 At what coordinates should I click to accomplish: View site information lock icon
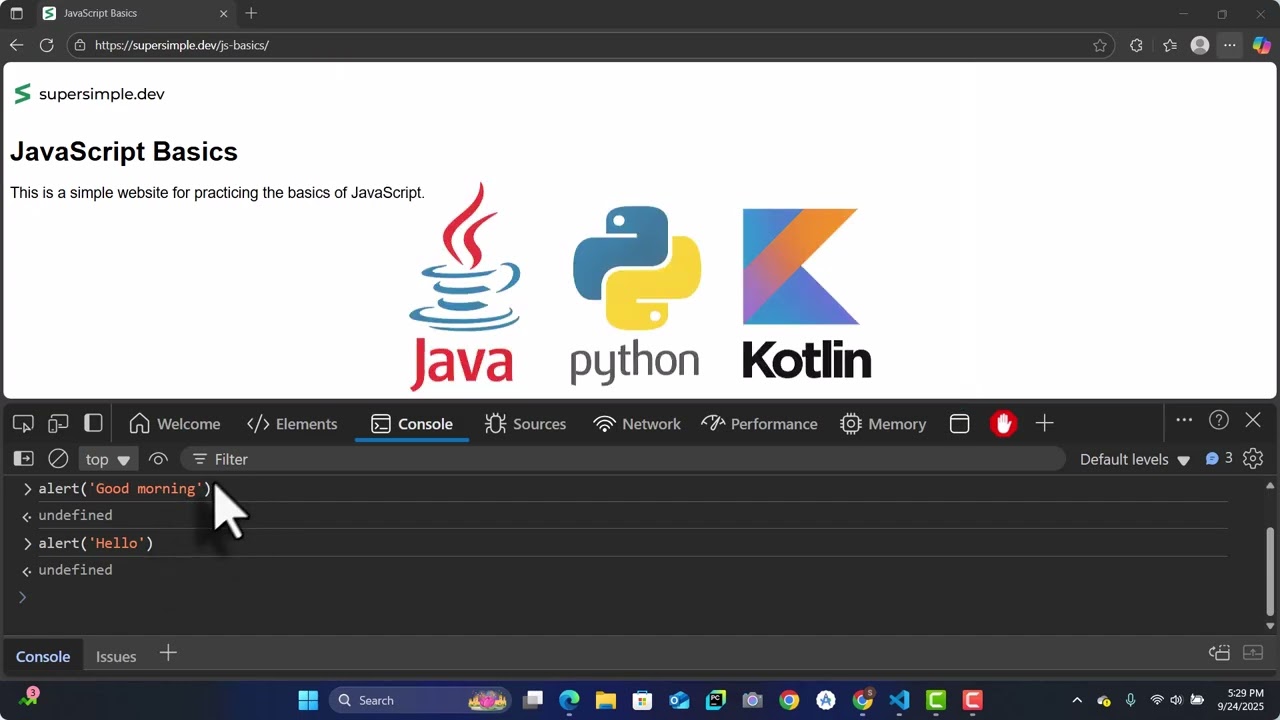tap(81, 45)
